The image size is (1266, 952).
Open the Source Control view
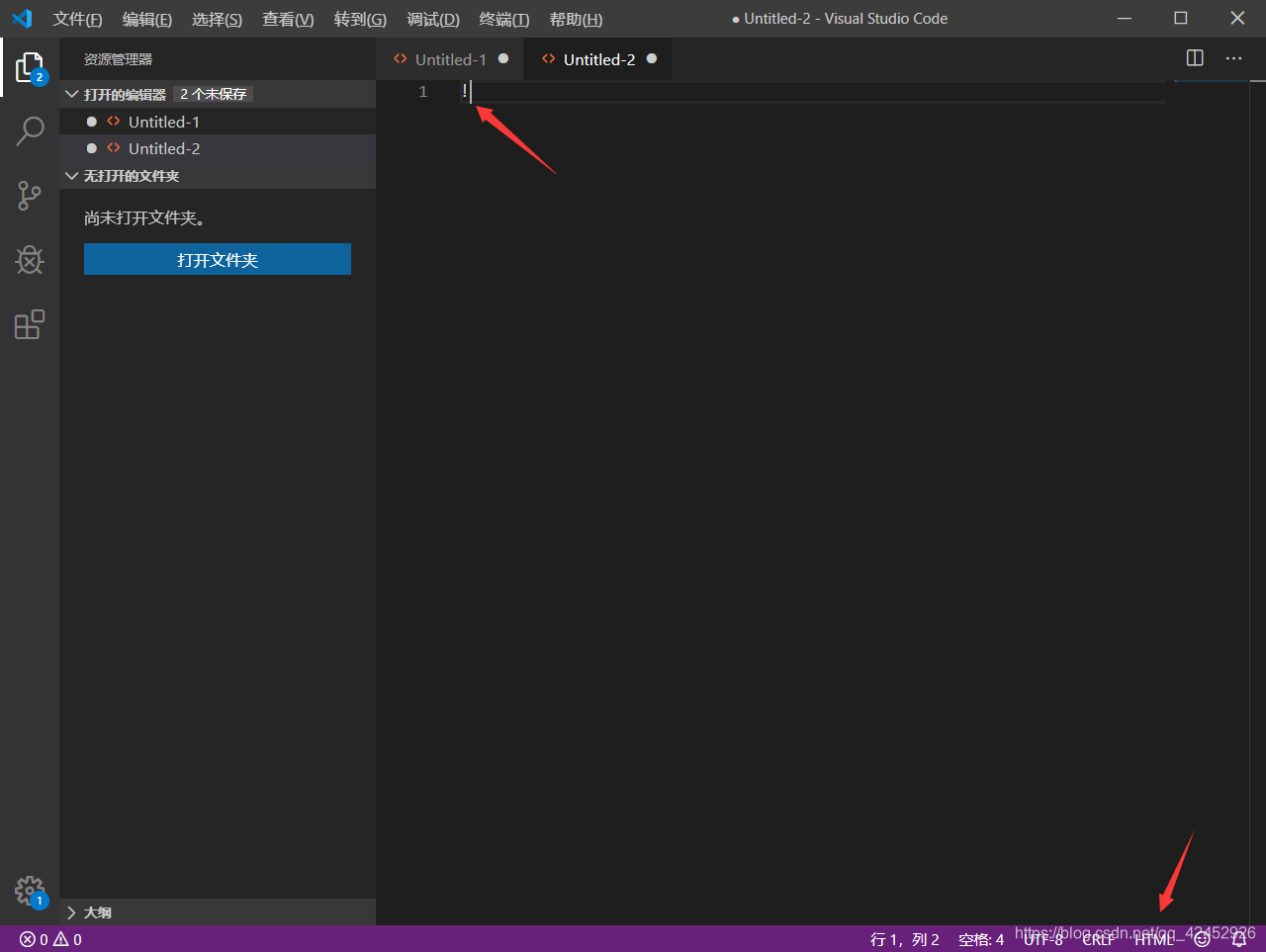coord(30,196)
